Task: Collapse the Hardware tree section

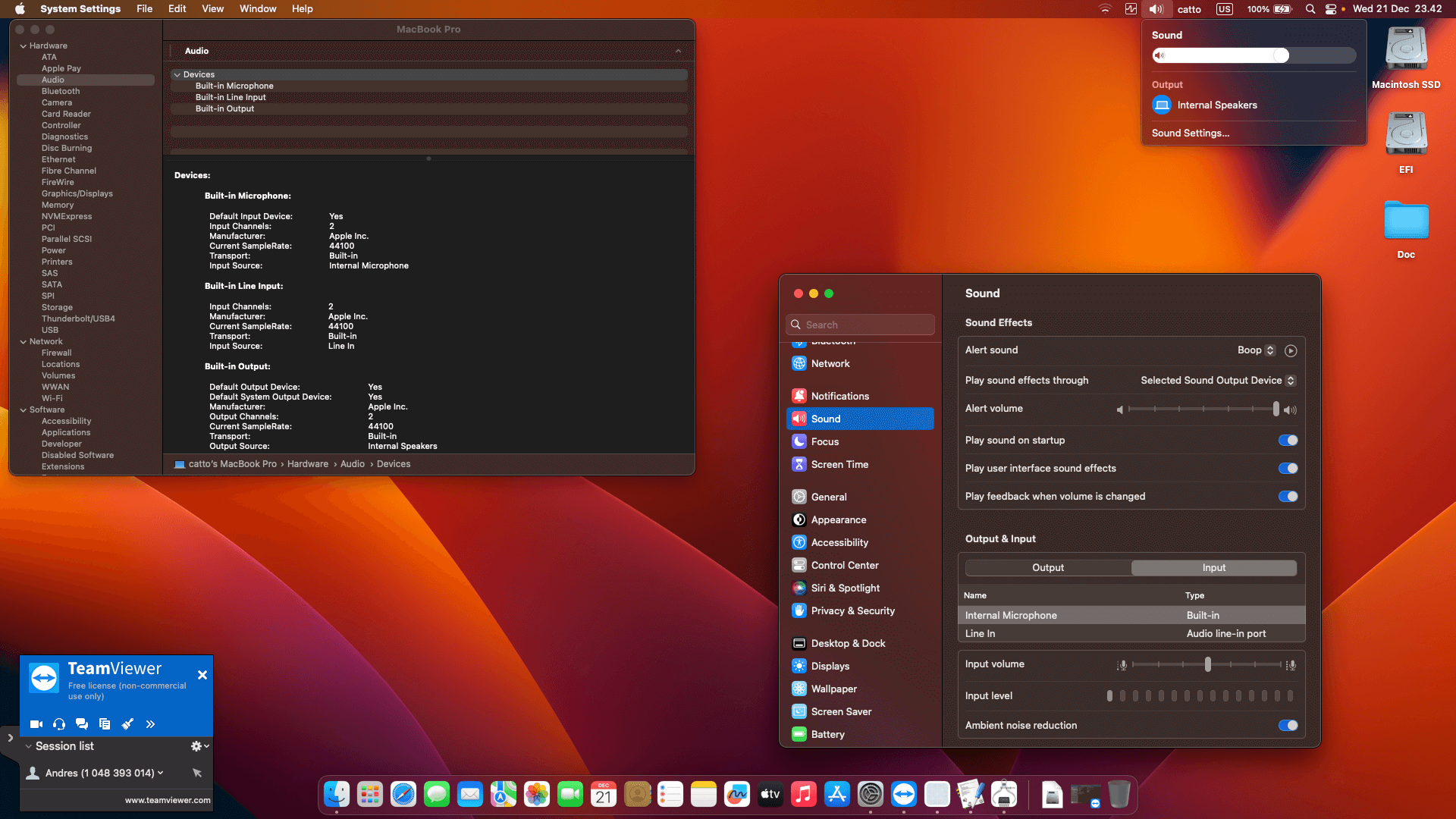Action: click(x=24, y=46)
